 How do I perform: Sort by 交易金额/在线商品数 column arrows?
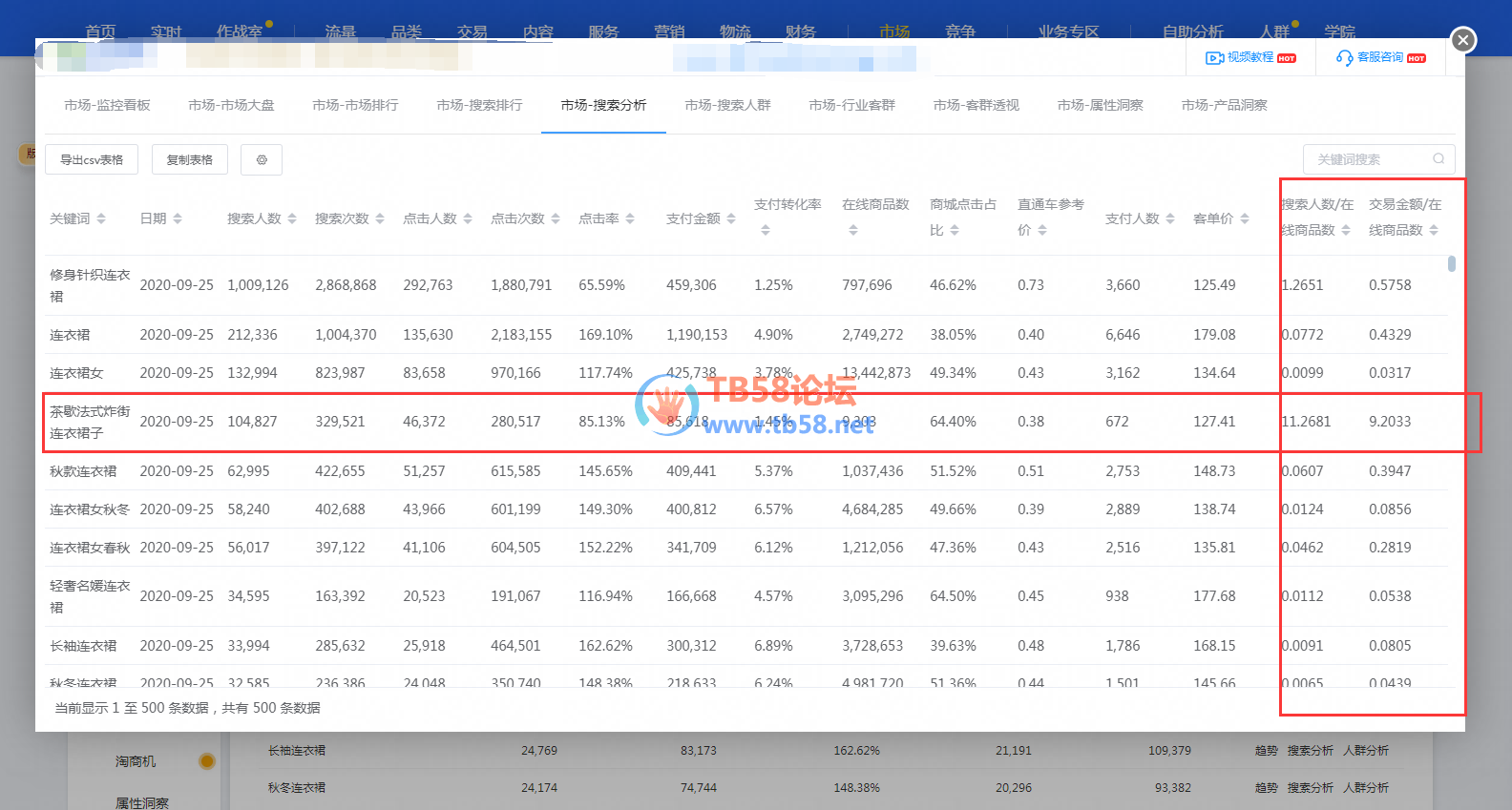[1434, 230]
